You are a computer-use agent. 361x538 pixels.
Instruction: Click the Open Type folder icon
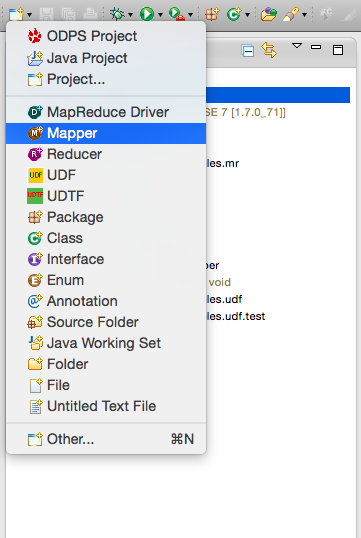pyautogui.click(x=269, y=14)
